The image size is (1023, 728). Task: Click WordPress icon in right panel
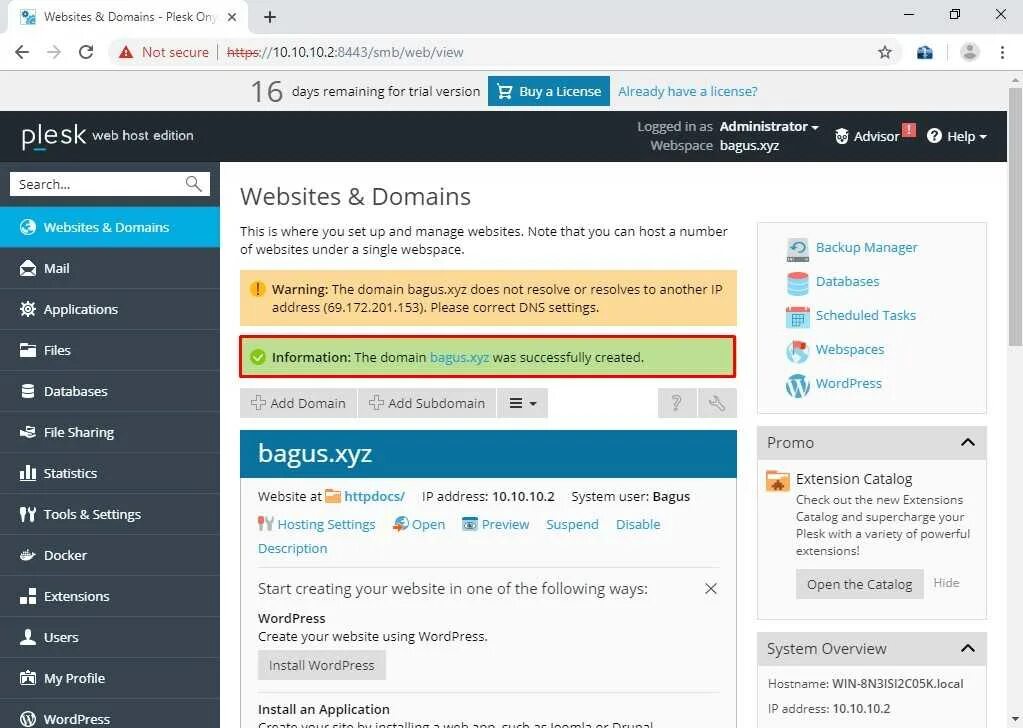pyautogui.click(x=797, y=385)
